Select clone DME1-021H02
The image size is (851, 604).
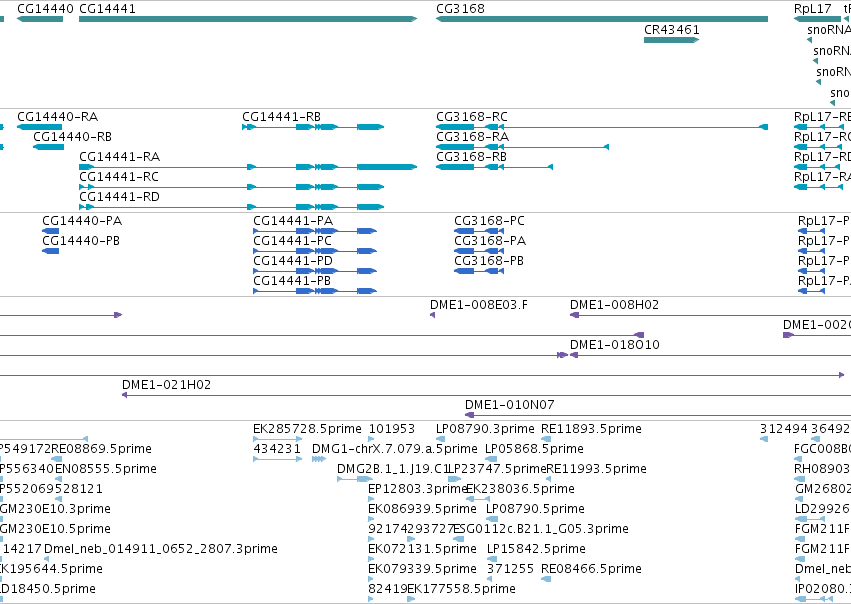click(166, 385)
